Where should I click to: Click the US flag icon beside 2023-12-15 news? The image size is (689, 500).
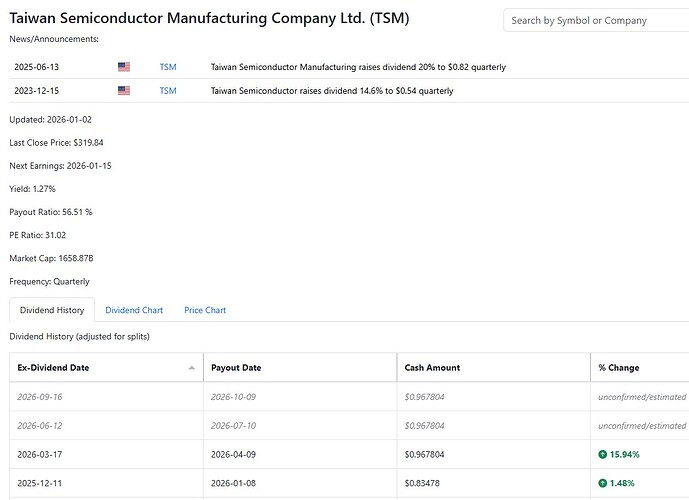coord(124,91)
